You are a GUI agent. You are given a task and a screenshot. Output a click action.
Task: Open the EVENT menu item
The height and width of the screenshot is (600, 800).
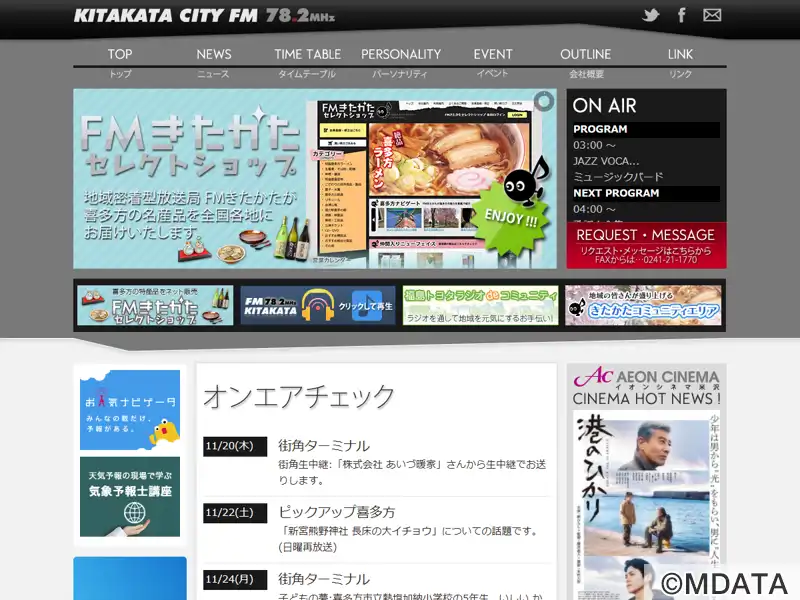click(x=493, y=54)
